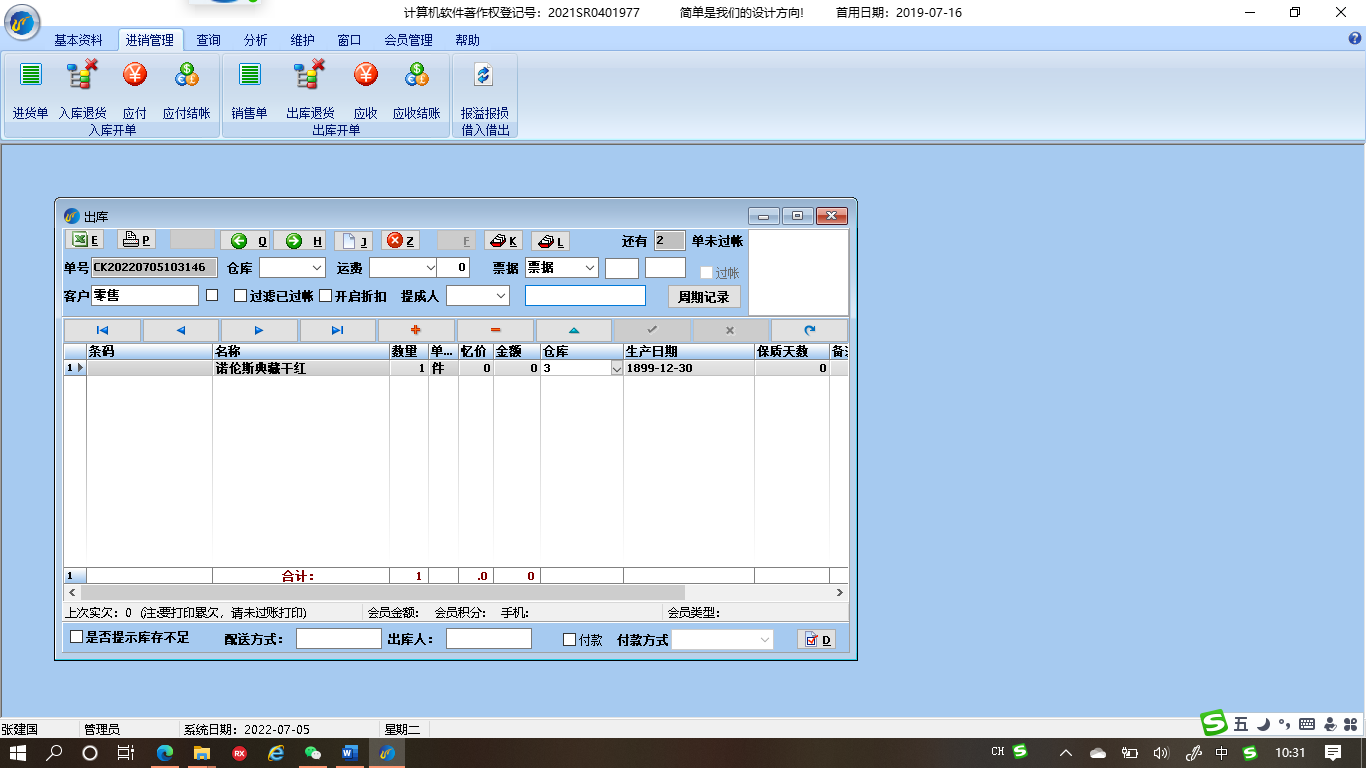This screenshot has width=1366, height=768.
Task: Check the 是否提示库存不足 option
Action: (77, 637)
